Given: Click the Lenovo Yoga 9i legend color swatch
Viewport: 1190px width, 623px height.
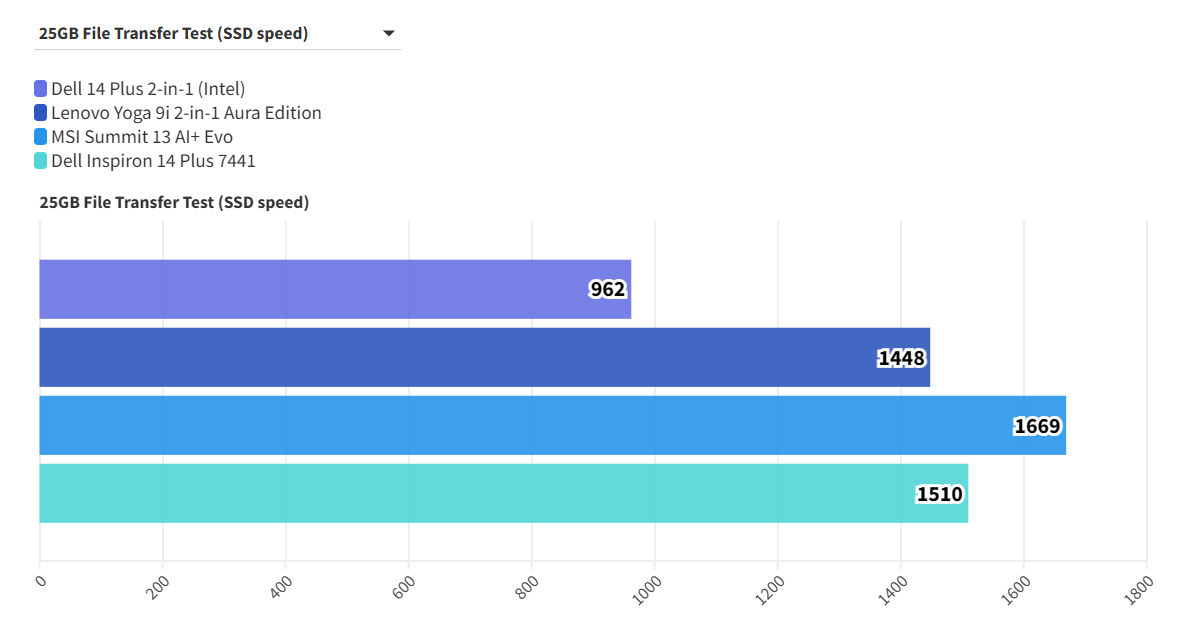Looking at the screenshot, I should click(x=41, y=113).
